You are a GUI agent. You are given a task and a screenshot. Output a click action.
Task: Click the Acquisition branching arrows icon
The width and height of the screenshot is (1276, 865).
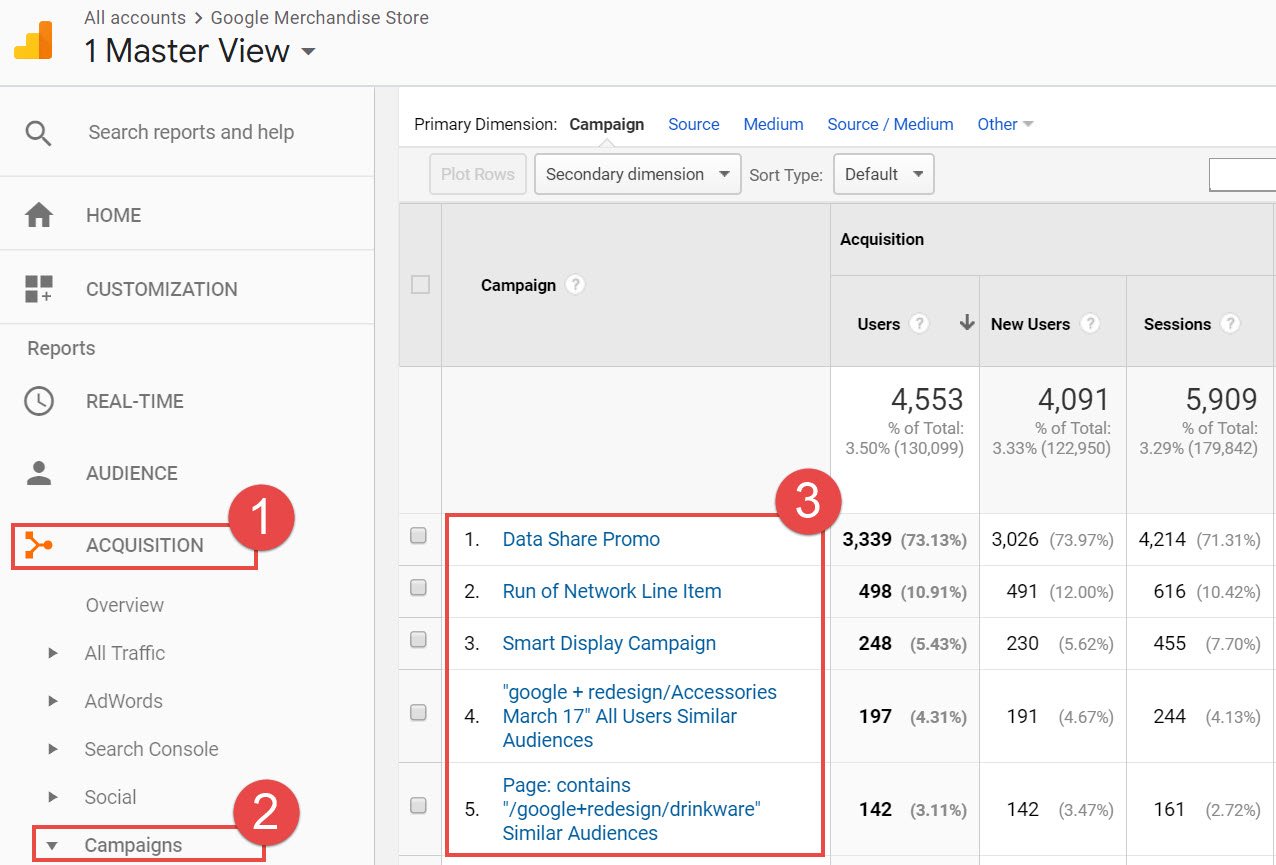tap(39, 545)
